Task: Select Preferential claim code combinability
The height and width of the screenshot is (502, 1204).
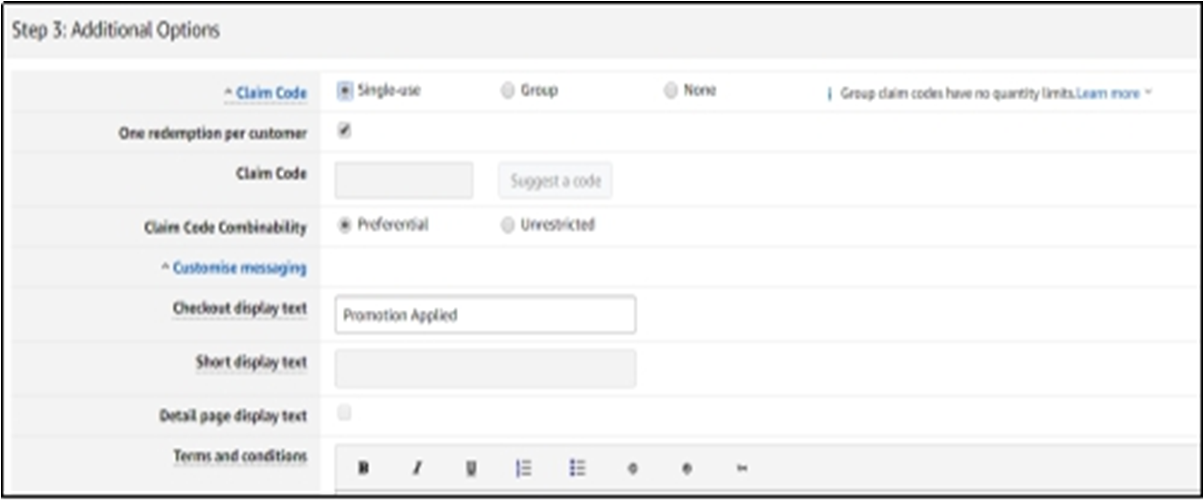Action: [345, 225]
